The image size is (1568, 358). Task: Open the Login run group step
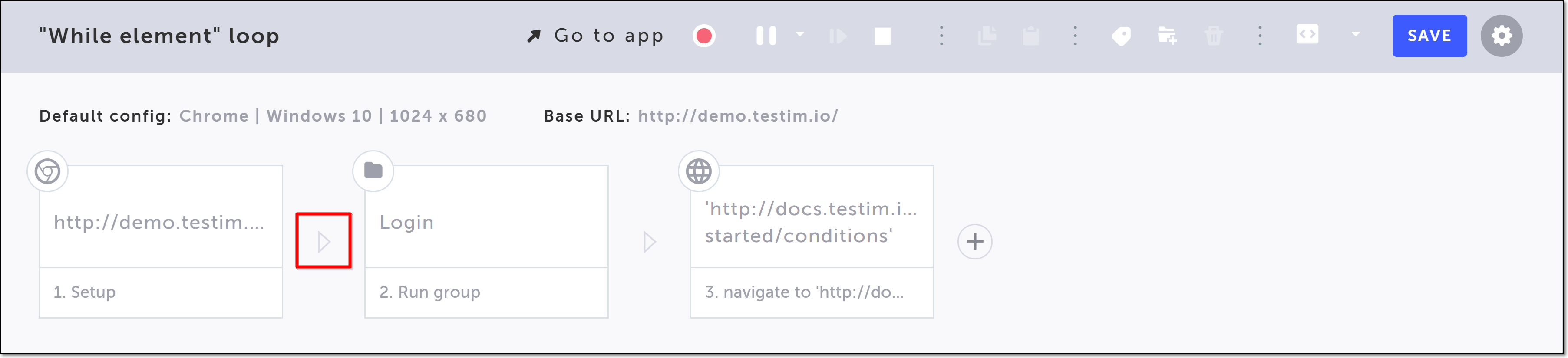(486, 241)
